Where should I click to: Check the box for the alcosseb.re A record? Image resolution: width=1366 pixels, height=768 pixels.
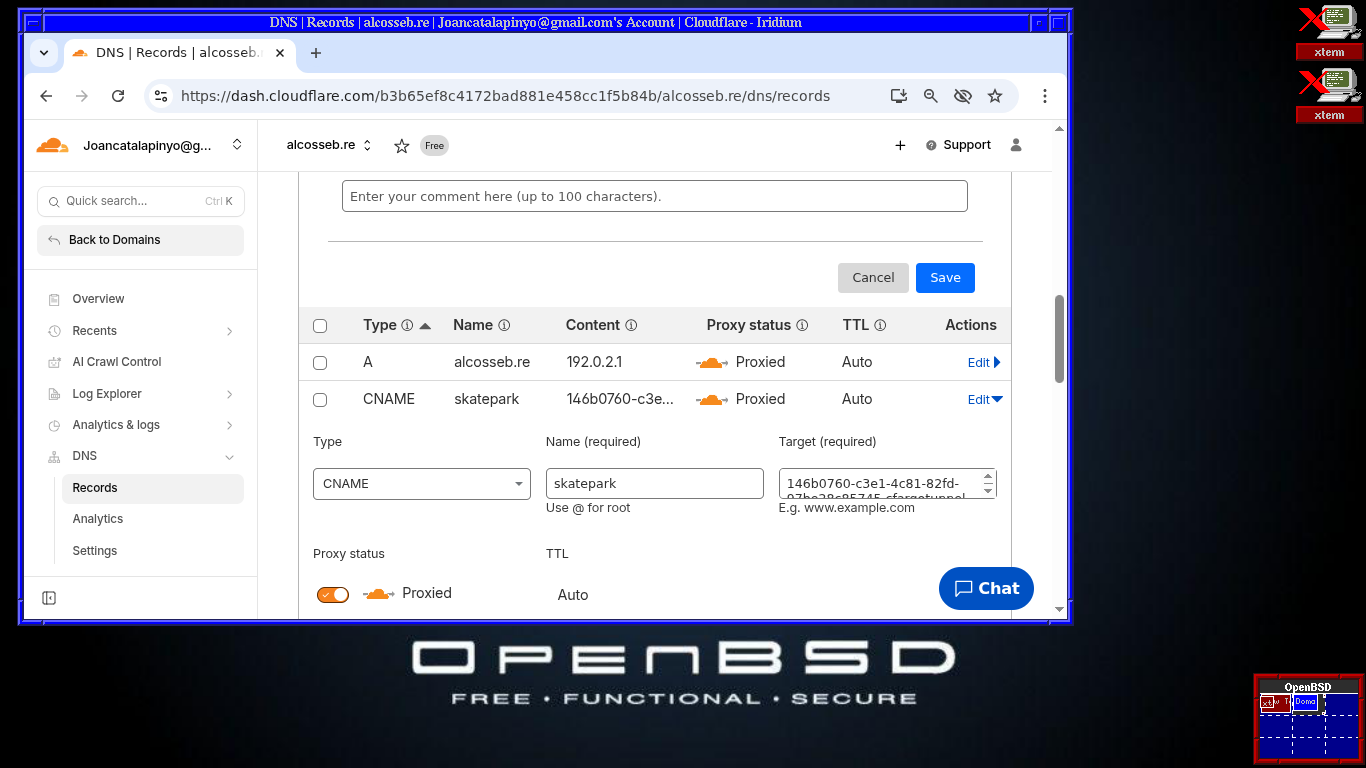[x=320, y=363]
